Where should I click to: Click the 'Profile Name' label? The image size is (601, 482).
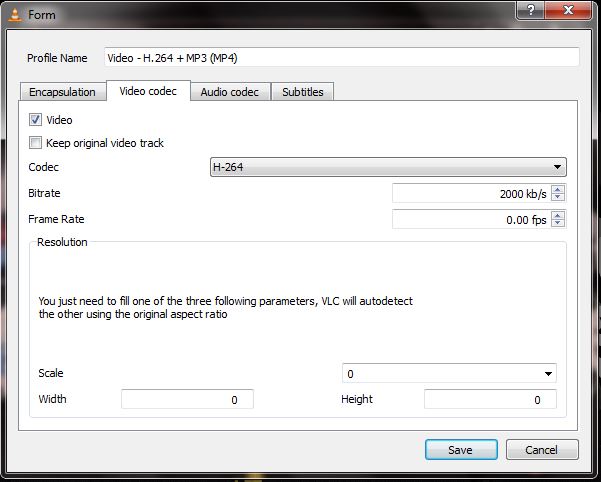57,58
